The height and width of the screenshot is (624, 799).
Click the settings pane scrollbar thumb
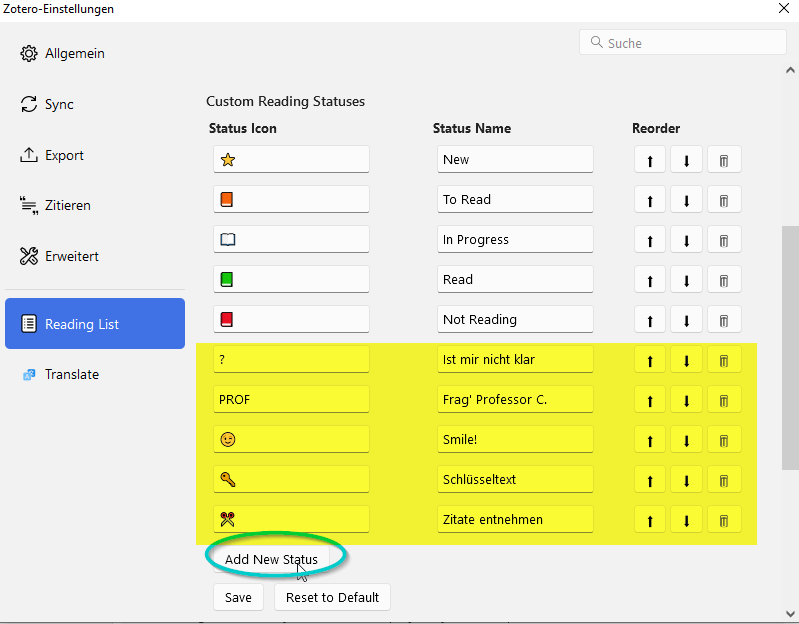(x=790, y=348)
